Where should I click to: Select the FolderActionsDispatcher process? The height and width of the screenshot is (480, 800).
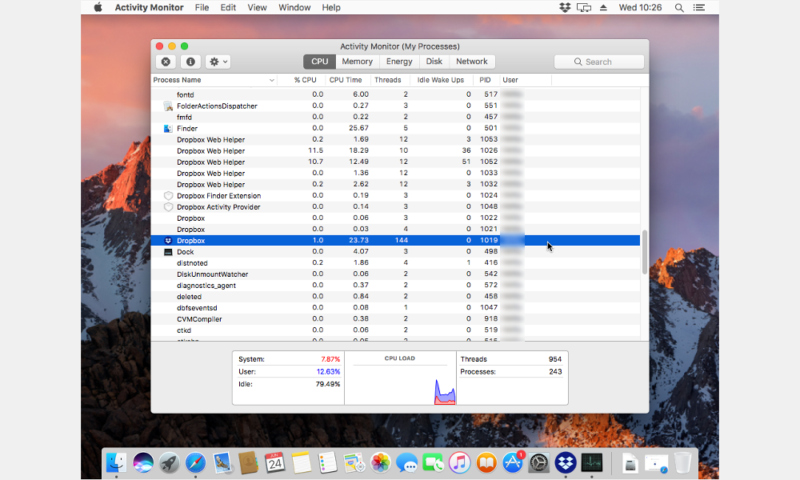[395, 106]
